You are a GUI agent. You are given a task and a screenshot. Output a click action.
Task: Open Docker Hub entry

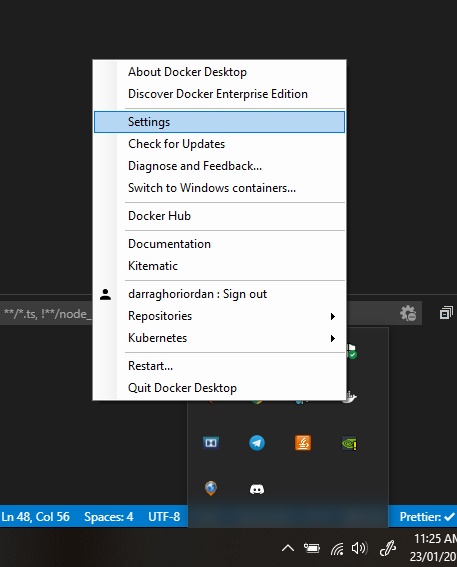coord(219,216)
